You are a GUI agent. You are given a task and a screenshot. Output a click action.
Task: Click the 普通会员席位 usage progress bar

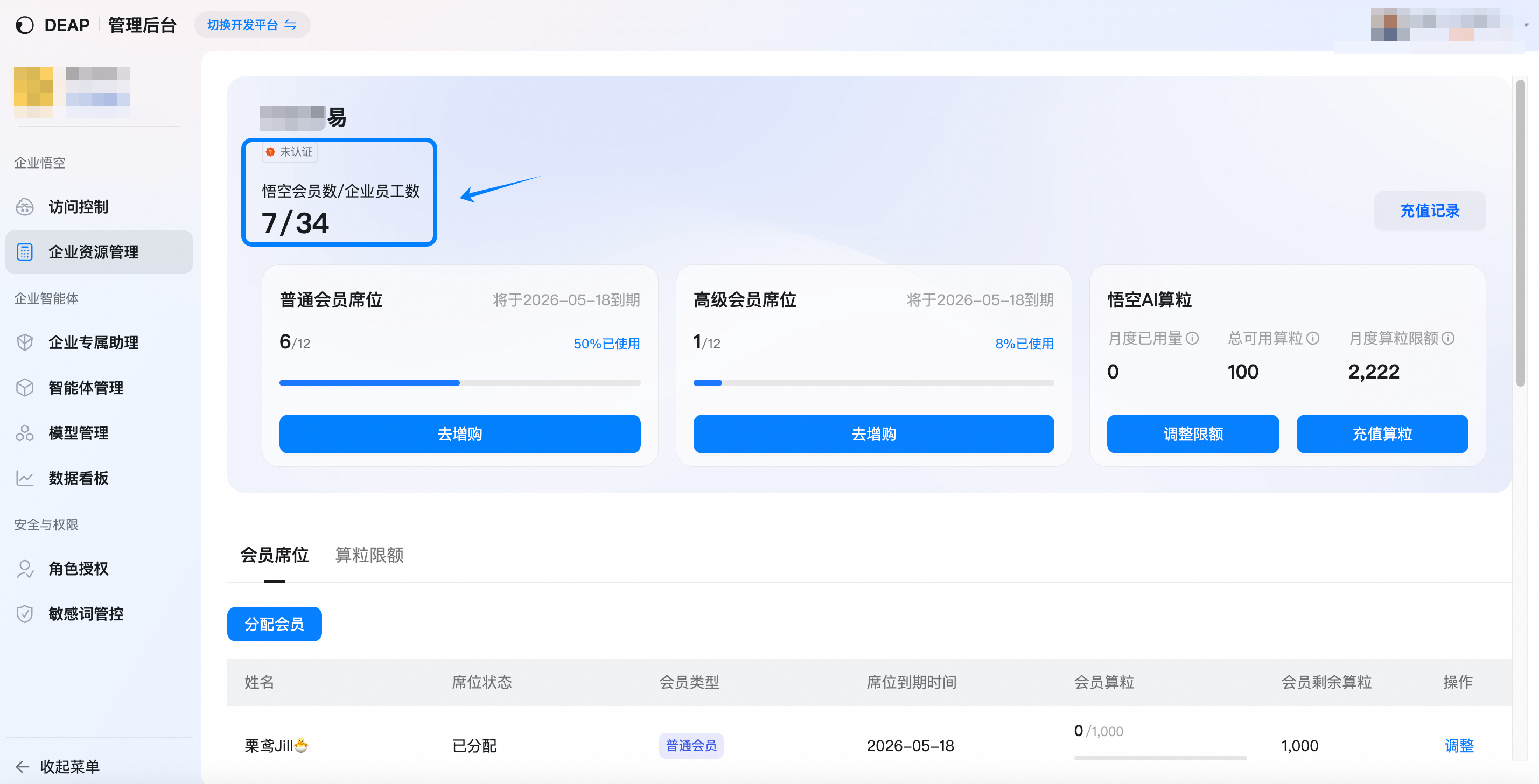(460, 383)
